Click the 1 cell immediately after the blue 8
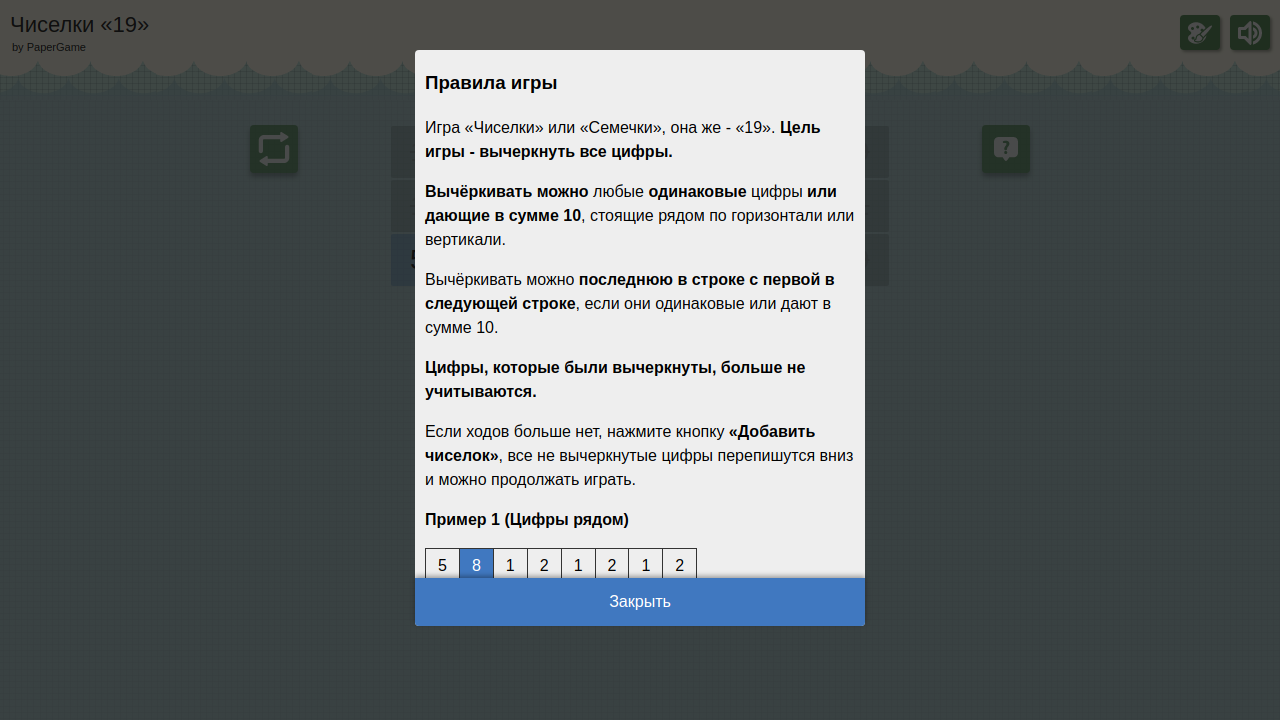 coord(510,564)
